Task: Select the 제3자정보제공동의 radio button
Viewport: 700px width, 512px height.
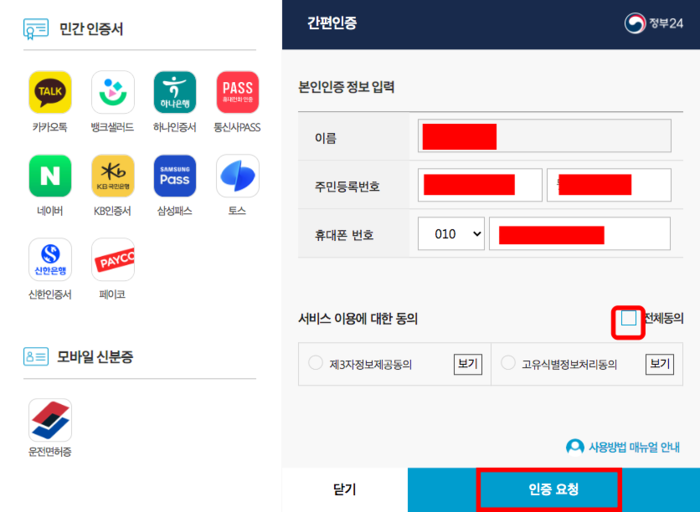Action: [315, 363]
